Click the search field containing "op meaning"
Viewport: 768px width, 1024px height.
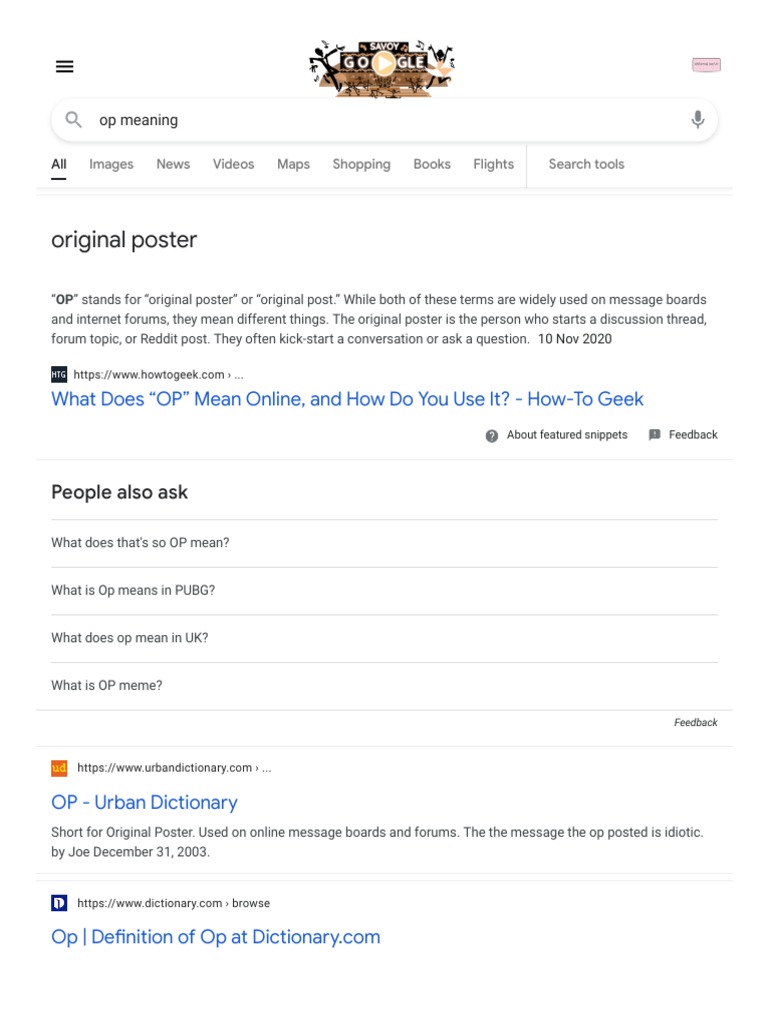[380, 120]
